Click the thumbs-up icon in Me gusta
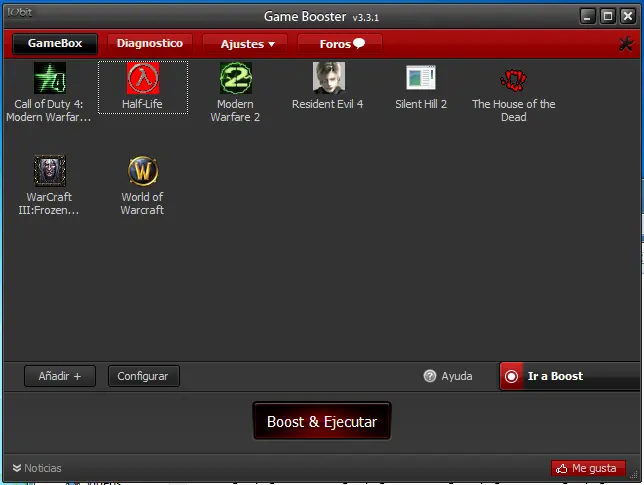 (x=561, y=468)
